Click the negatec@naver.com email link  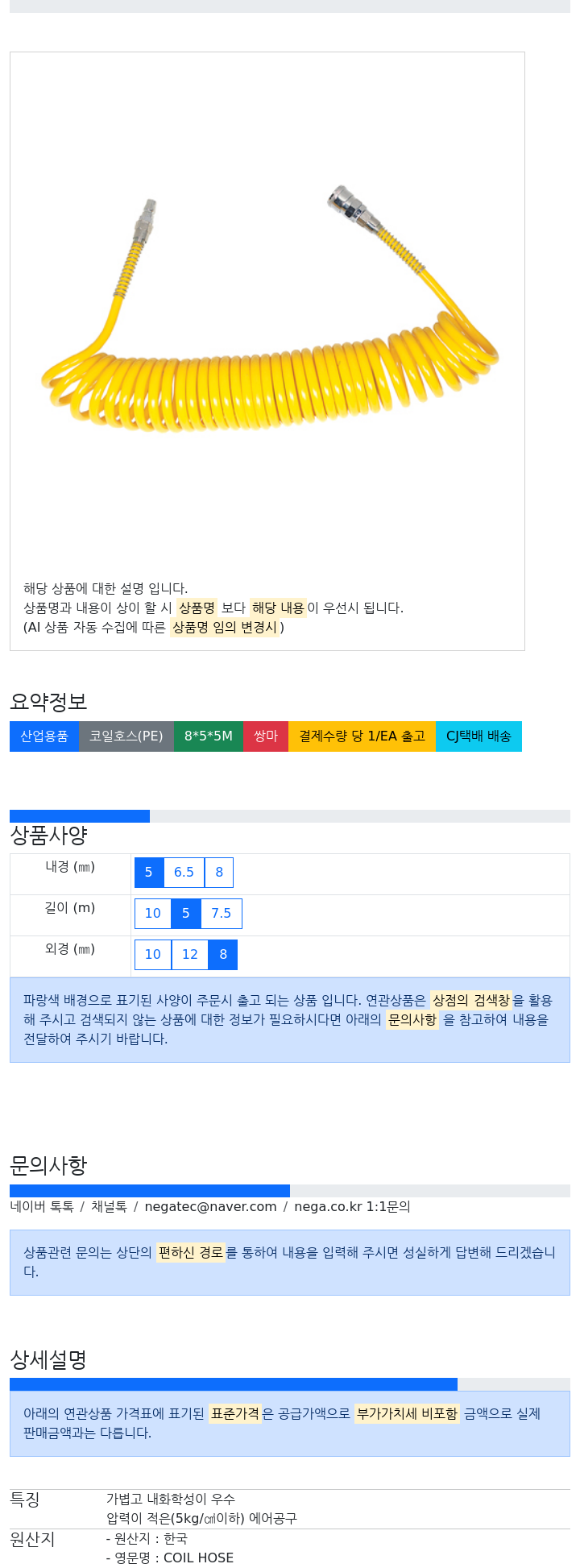pyautogui.click(x=210, y=1207)
